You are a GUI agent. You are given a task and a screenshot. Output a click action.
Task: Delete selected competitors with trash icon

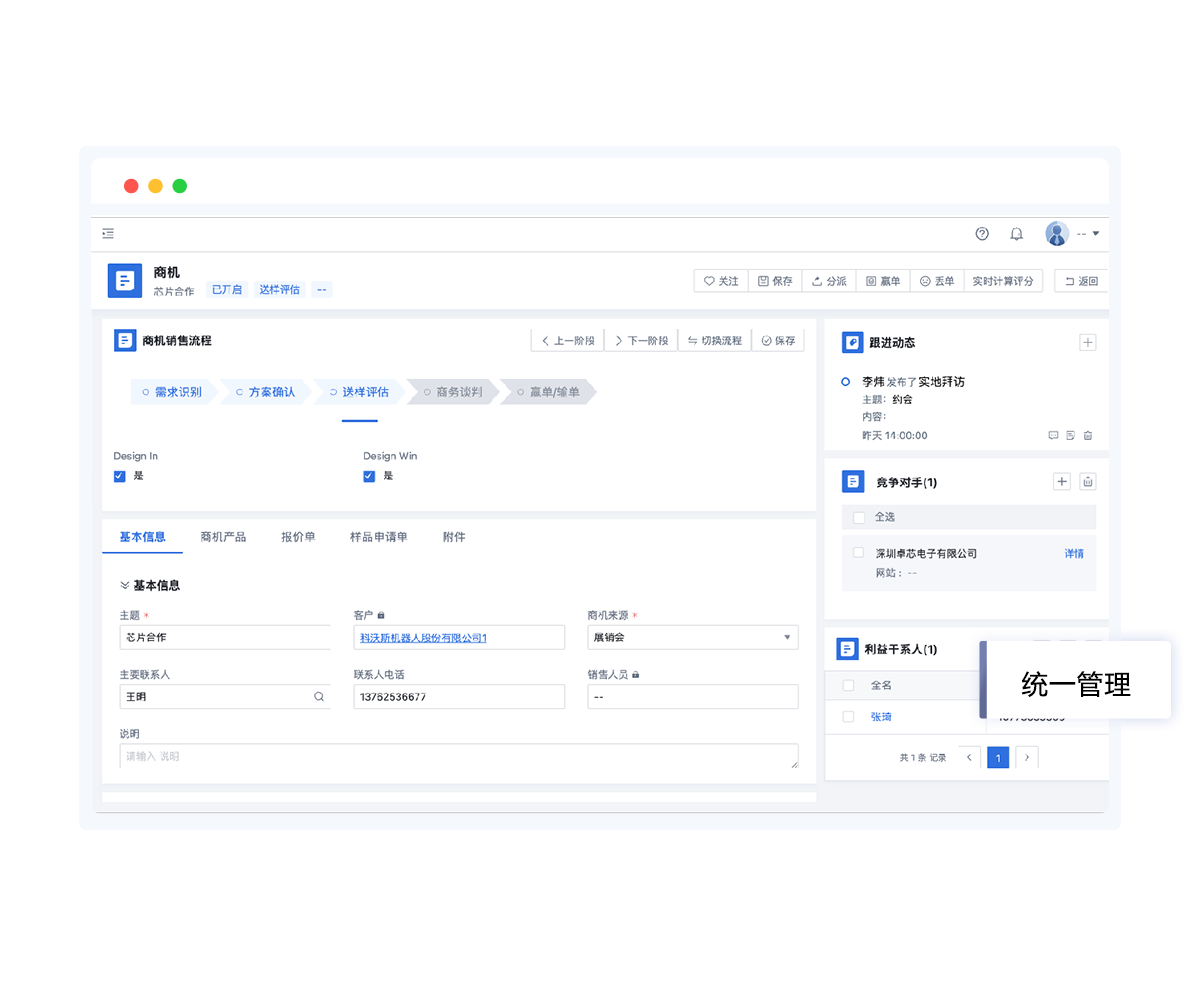pos(1088,482)
